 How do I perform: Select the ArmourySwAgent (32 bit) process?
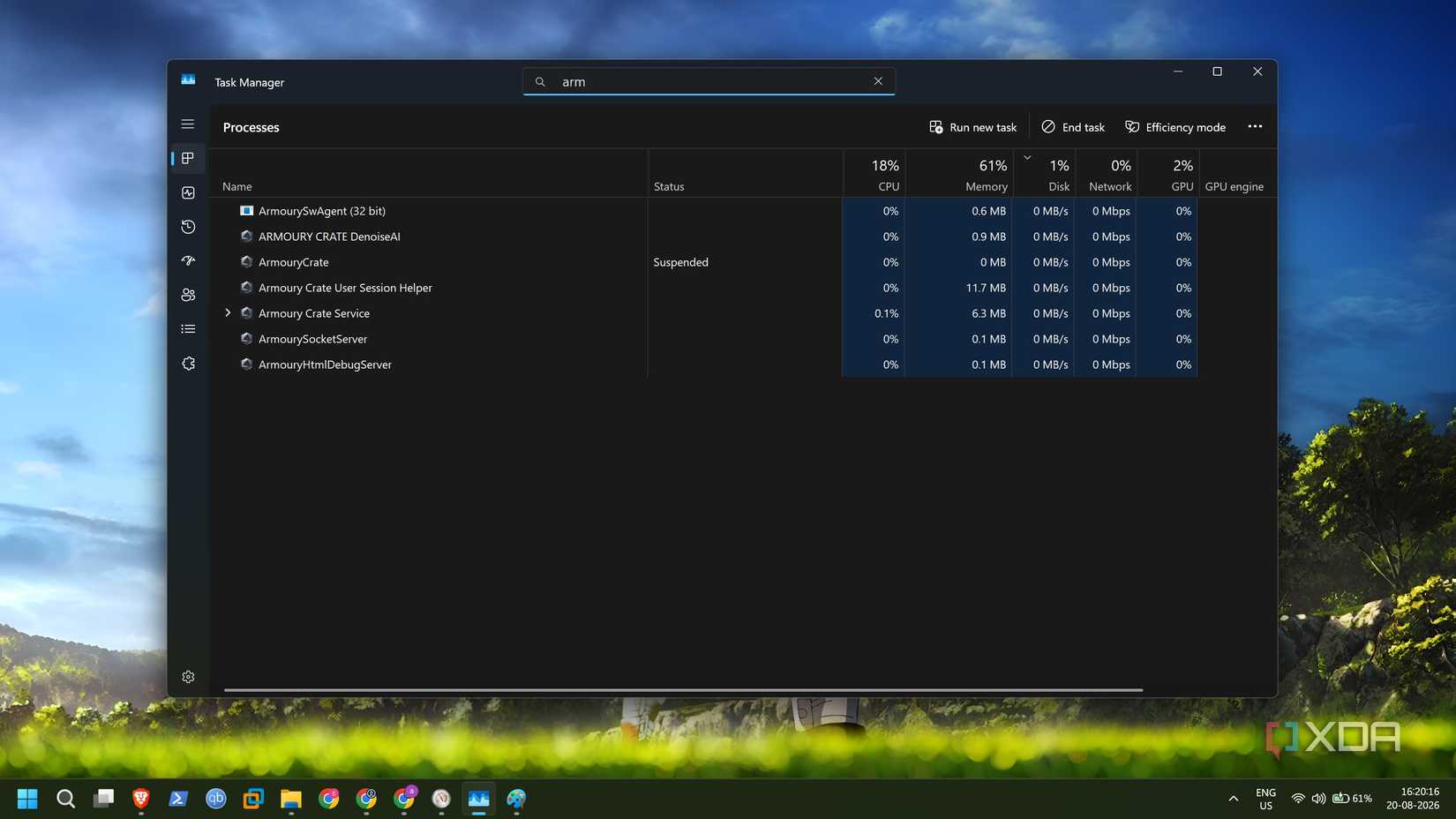point(703,211)
